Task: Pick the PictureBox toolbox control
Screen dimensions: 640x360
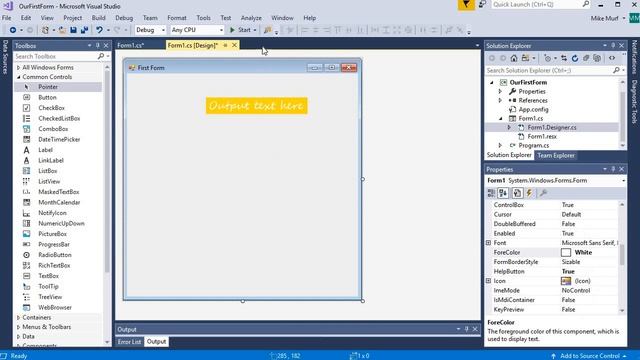Action: [52, 234]
